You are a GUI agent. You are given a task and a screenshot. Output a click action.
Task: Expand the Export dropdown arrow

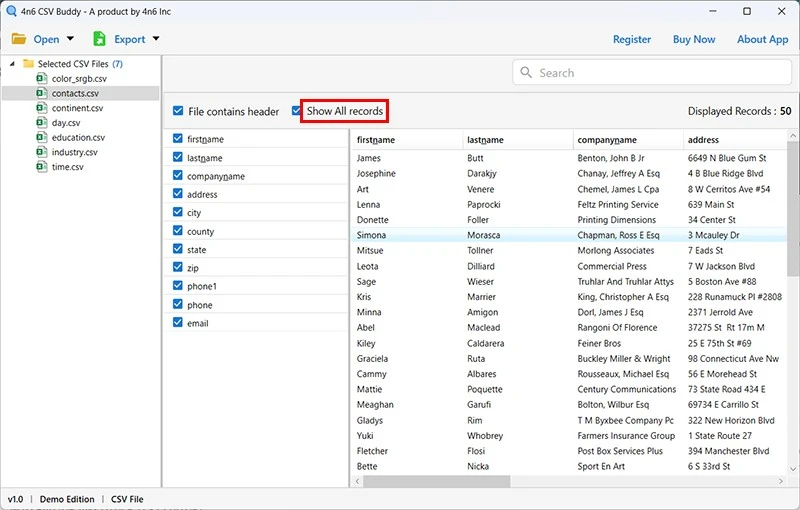coord(156,40)
